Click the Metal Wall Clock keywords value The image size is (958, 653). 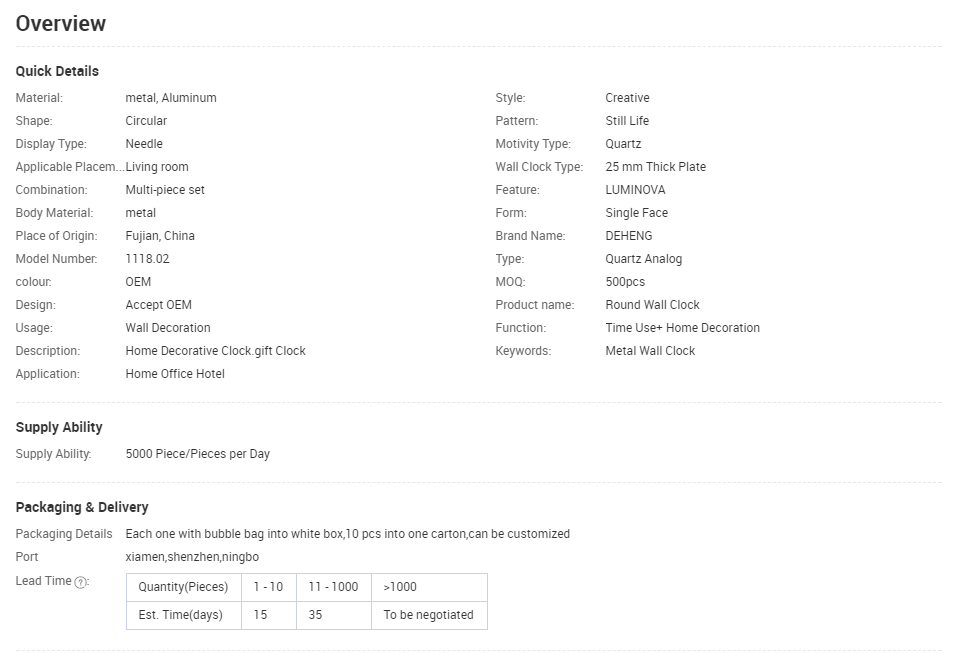pos(650,351)
